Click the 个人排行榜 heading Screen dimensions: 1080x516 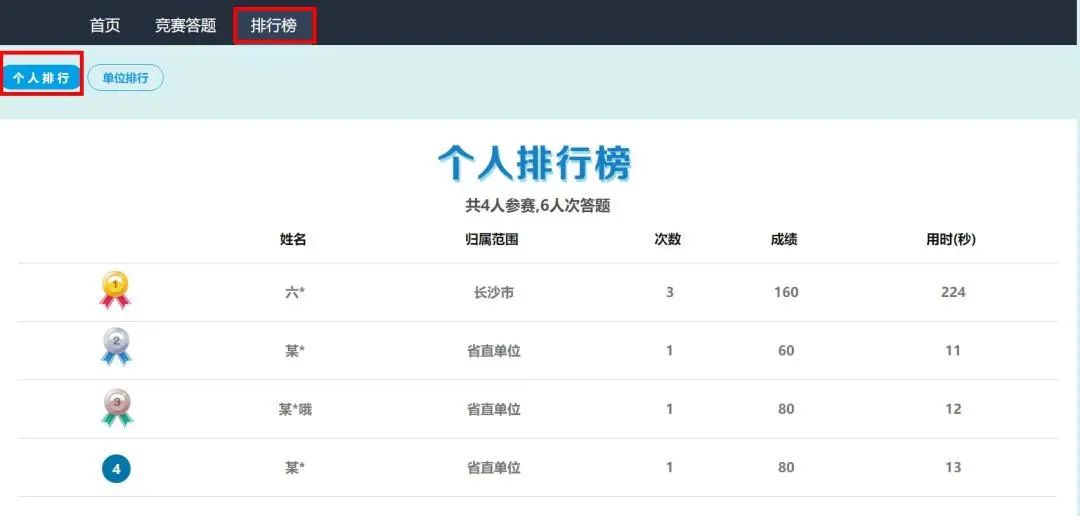(x=534, y=163)
